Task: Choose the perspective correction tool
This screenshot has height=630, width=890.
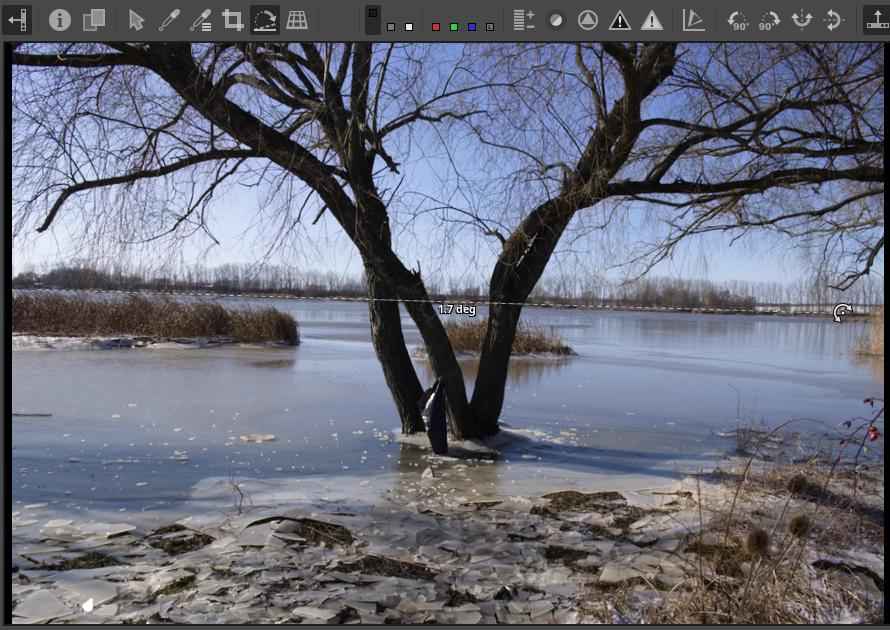Action: [297, 20]
